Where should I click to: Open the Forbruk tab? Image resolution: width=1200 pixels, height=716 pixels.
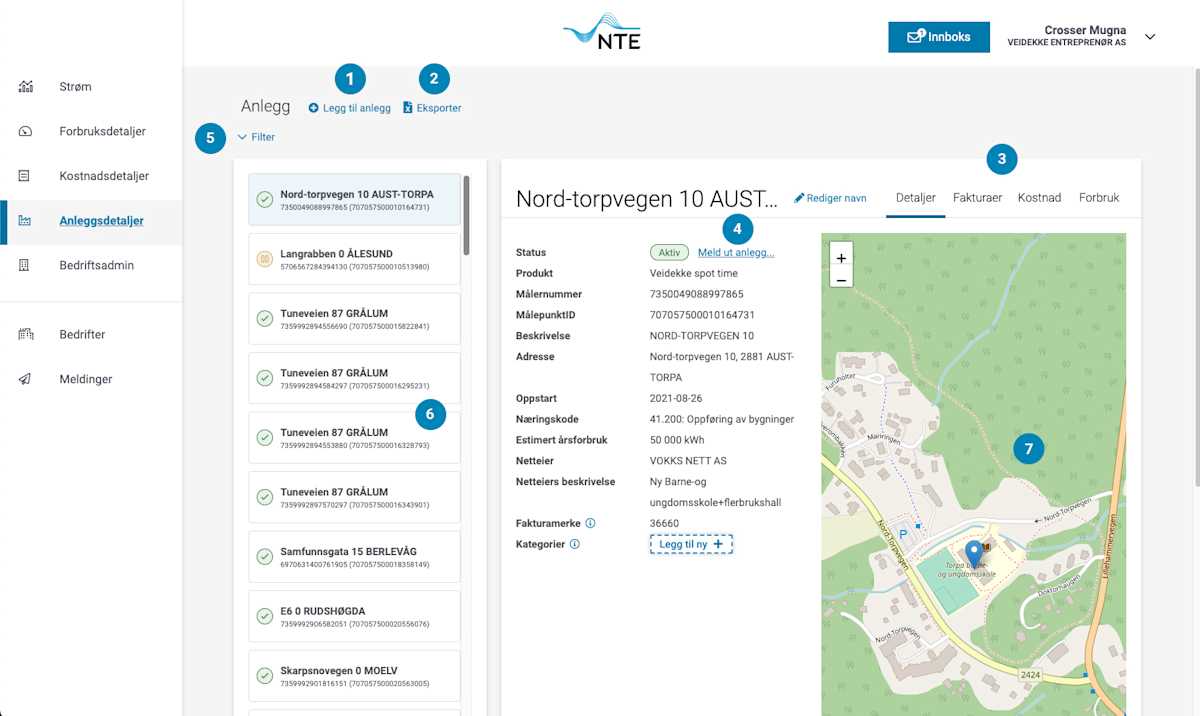click(x=1099, y=198)
